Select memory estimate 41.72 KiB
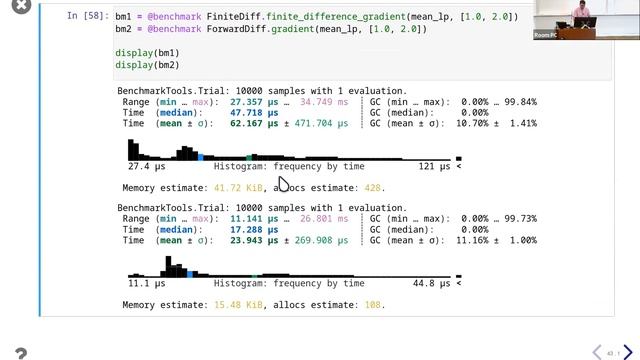 238,188
